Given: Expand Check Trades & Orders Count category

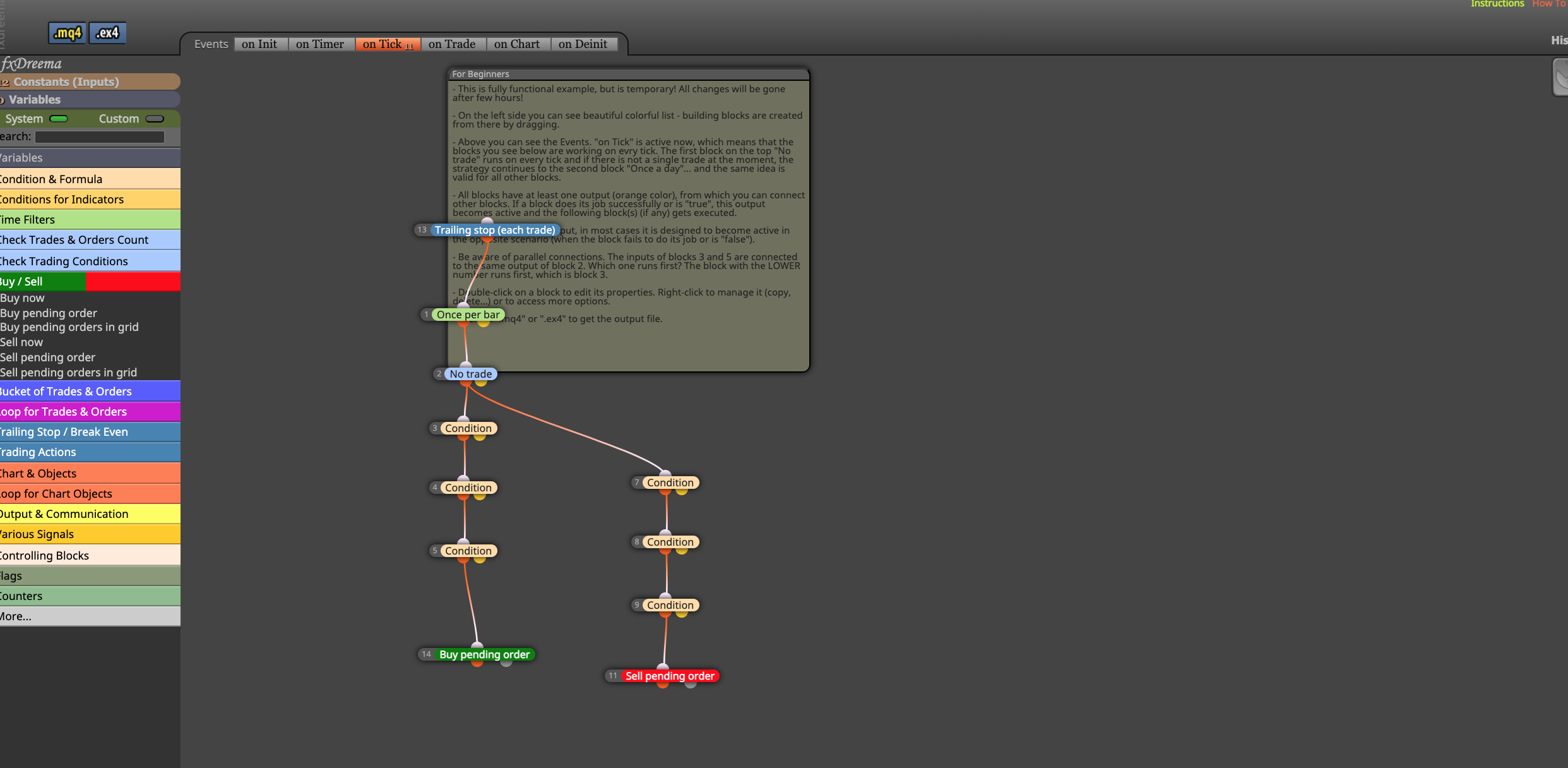Looking at the screenshot, I should (90, 239).
